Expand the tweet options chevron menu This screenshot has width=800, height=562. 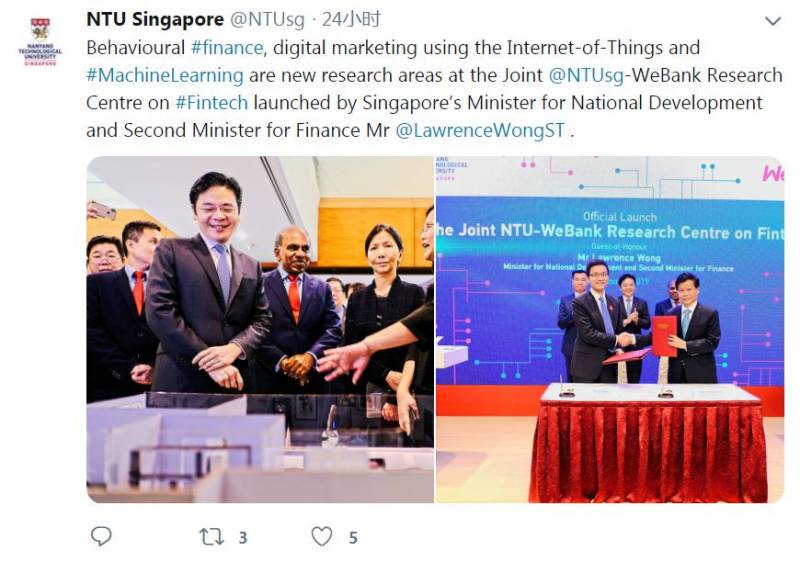[773, 21]
